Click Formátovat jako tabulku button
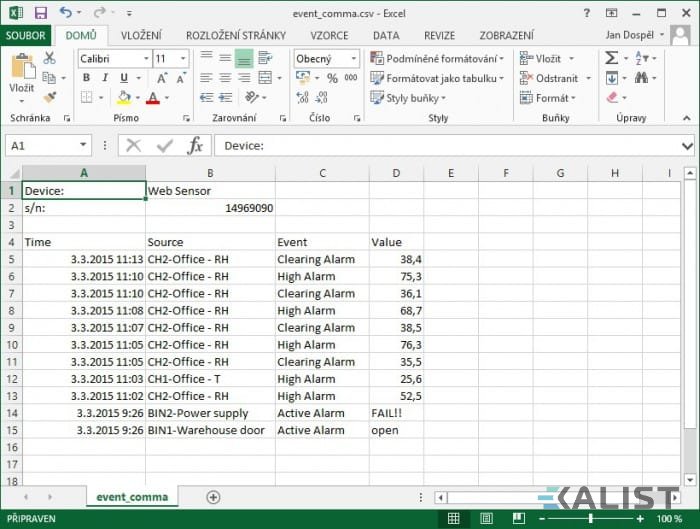Image resolution: width=700 pixels, height=529 pixels. [437, 78]
